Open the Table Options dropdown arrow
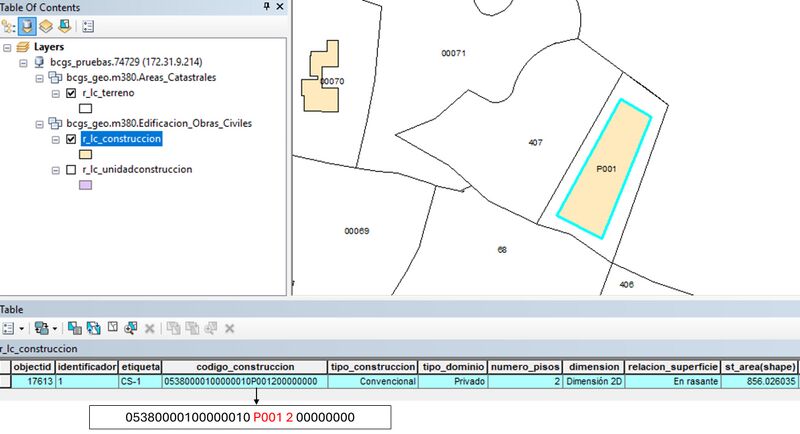Image resolution: width=800 pixels, height=434 pixels. [21, 328]
